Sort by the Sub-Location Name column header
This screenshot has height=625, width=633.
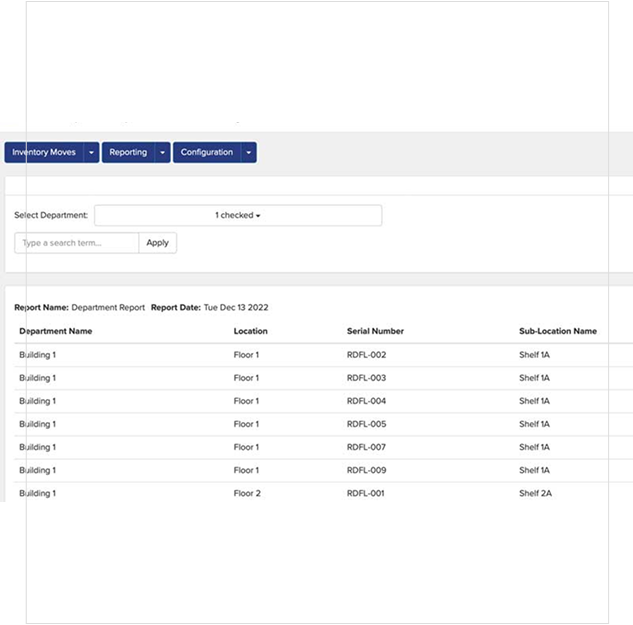click(558, 331)
